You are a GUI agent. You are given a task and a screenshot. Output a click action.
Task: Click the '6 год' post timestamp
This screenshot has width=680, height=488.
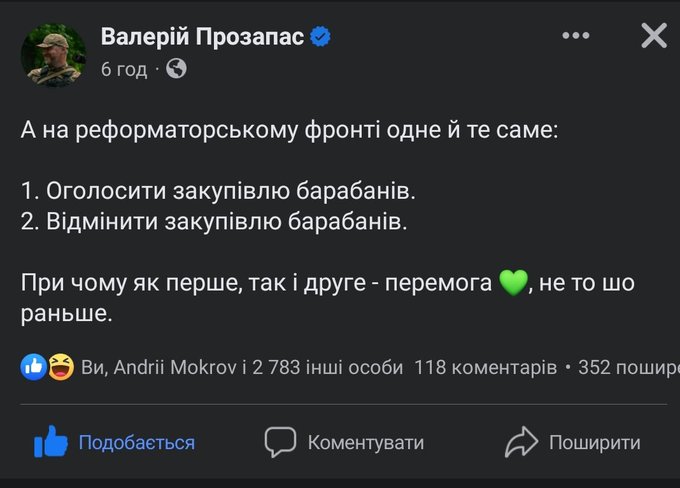pyautogui.click(x=123, y=69)
